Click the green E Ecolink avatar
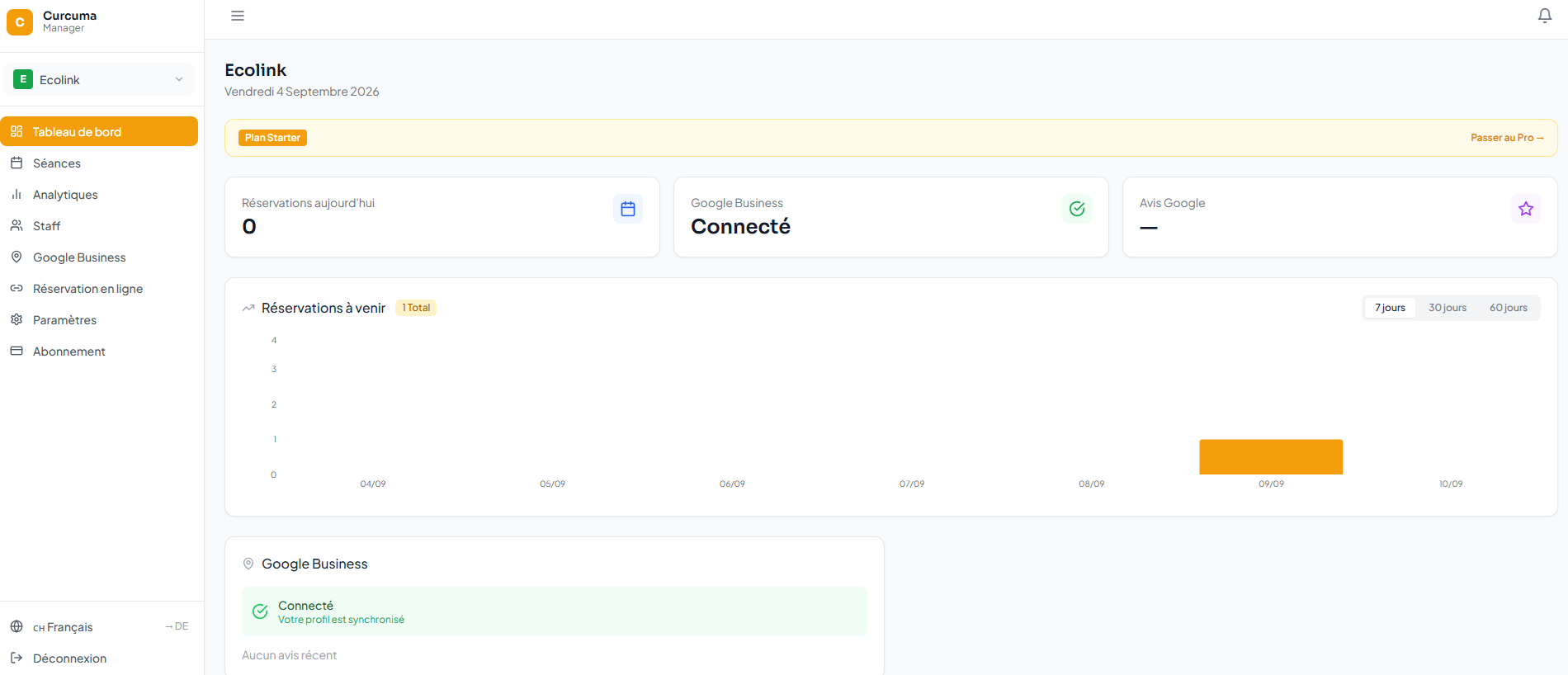 [x=23, y=79]
